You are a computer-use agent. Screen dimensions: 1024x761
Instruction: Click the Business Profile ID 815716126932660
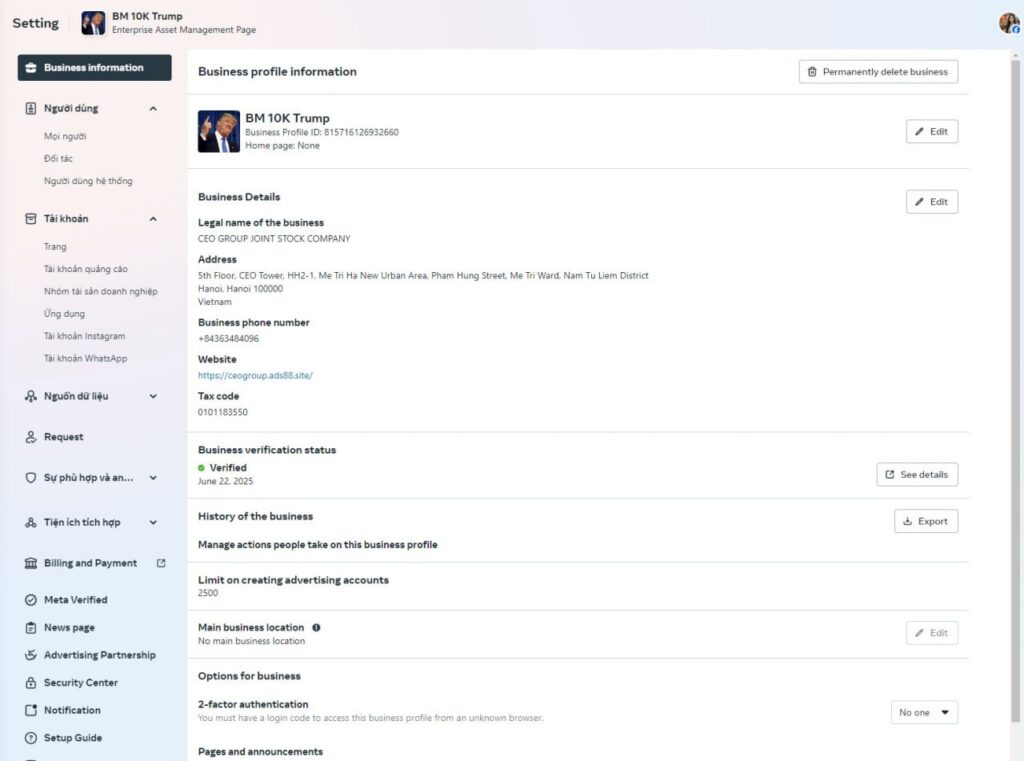(x=322, y=132)
